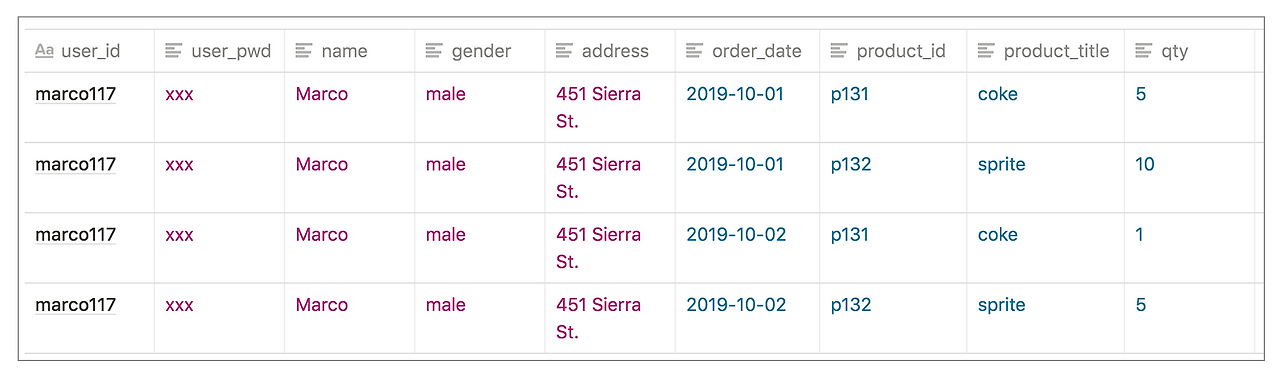Click the text icon beside user_pwd header
The height and width of the screenshot is (380, 1280).
pyautogui.click(x=174, y=51)
